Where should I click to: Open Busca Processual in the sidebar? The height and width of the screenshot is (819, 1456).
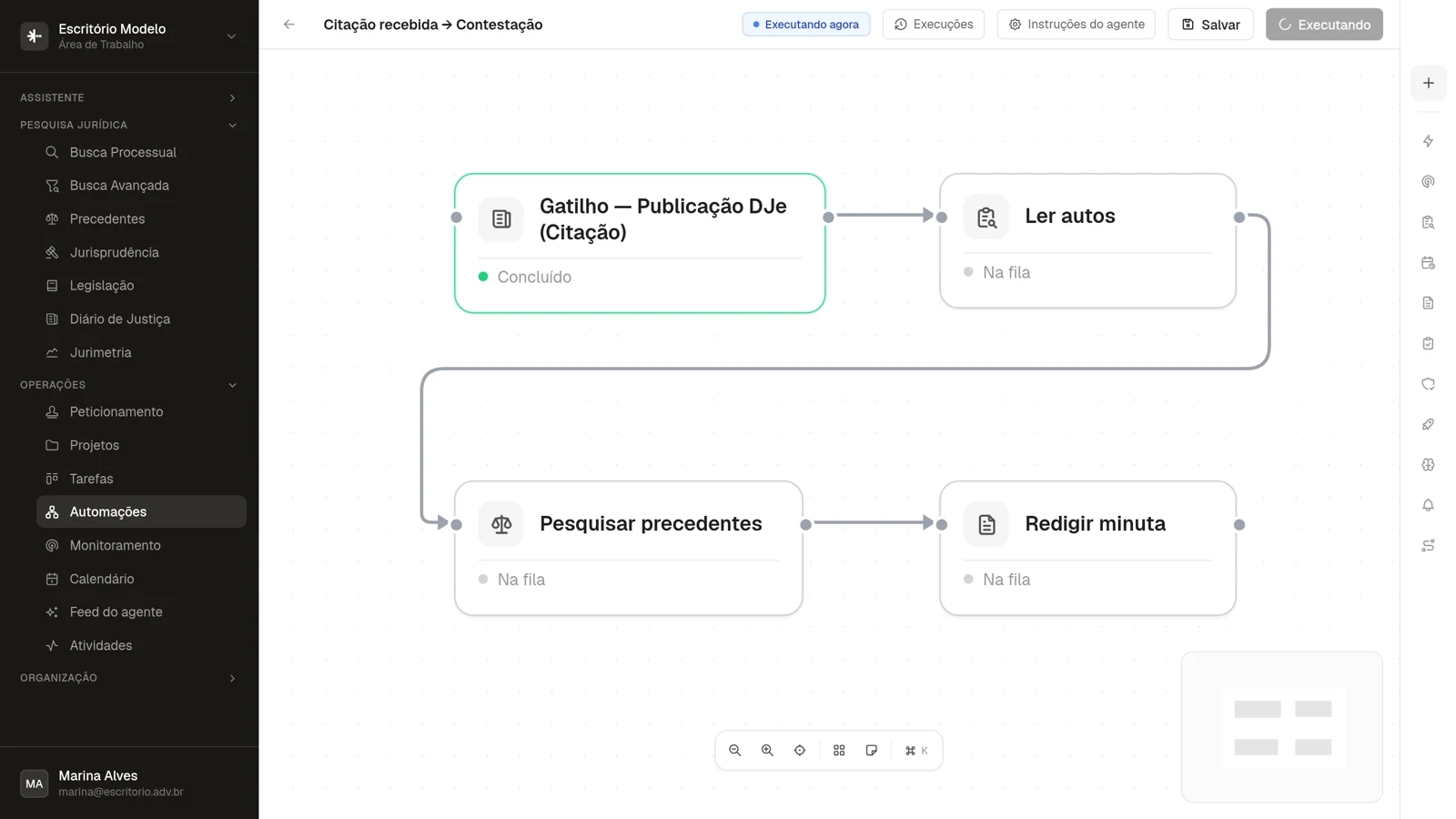pos(141,152)
